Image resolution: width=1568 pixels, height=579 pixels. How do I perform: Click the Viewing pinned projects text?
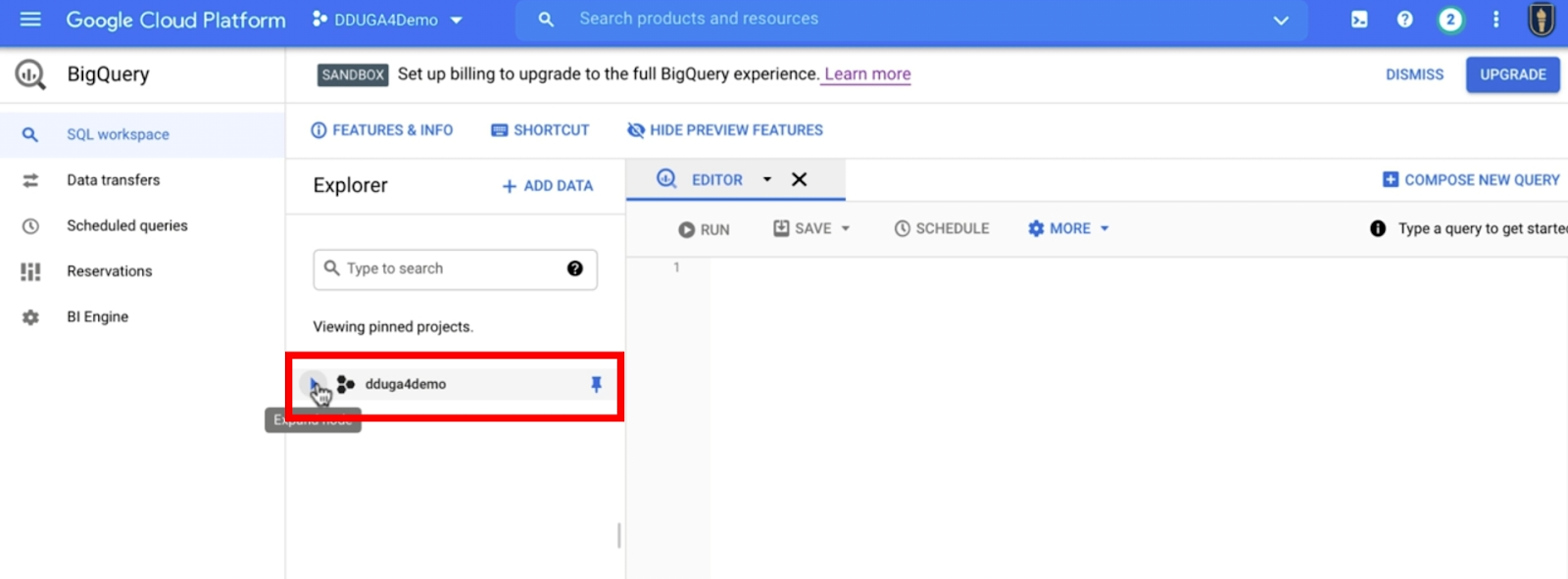click(393, 327)
